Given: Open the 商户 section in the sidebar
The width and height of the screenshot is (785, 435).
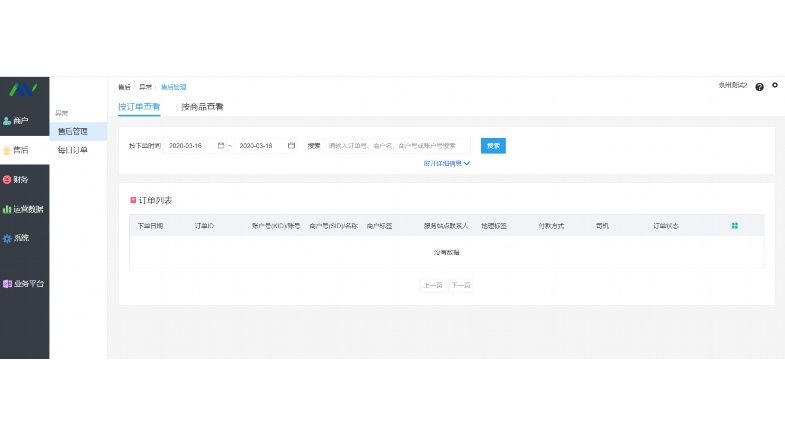Looking at the screenshot, I should [25, 121].
